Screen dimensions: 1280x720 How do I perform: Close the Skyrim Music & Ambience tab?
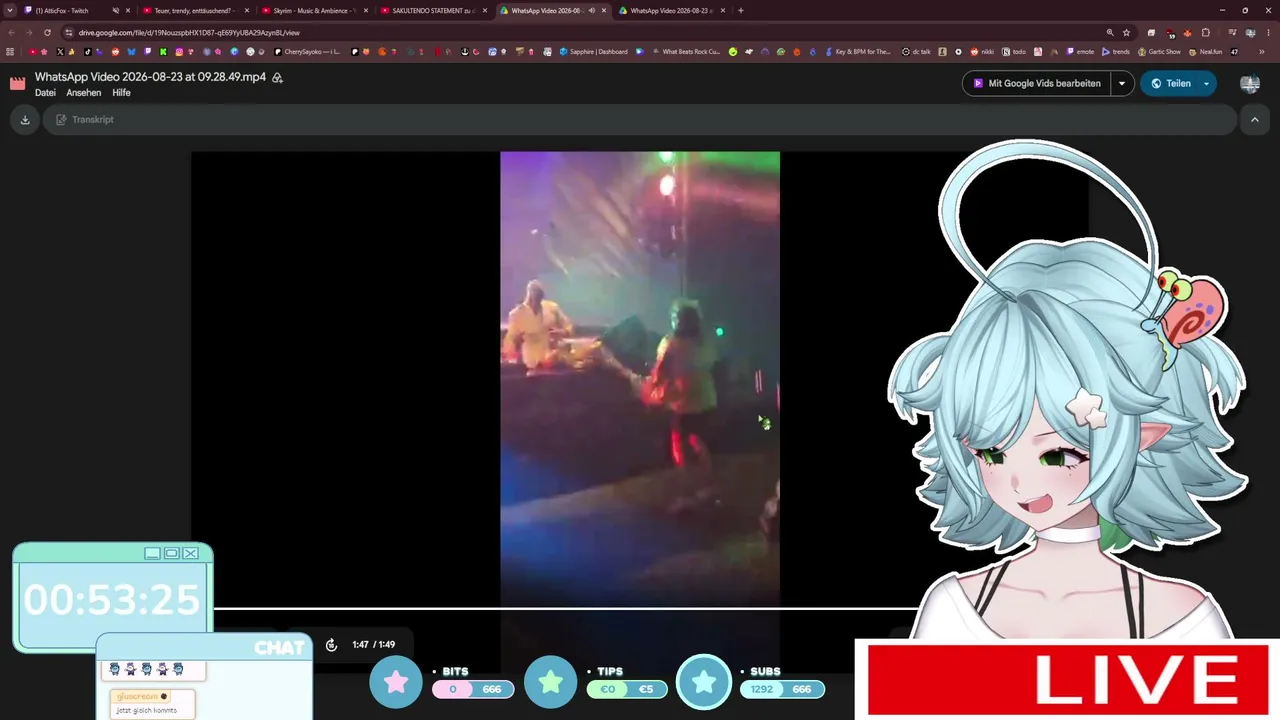click(366, 11)
